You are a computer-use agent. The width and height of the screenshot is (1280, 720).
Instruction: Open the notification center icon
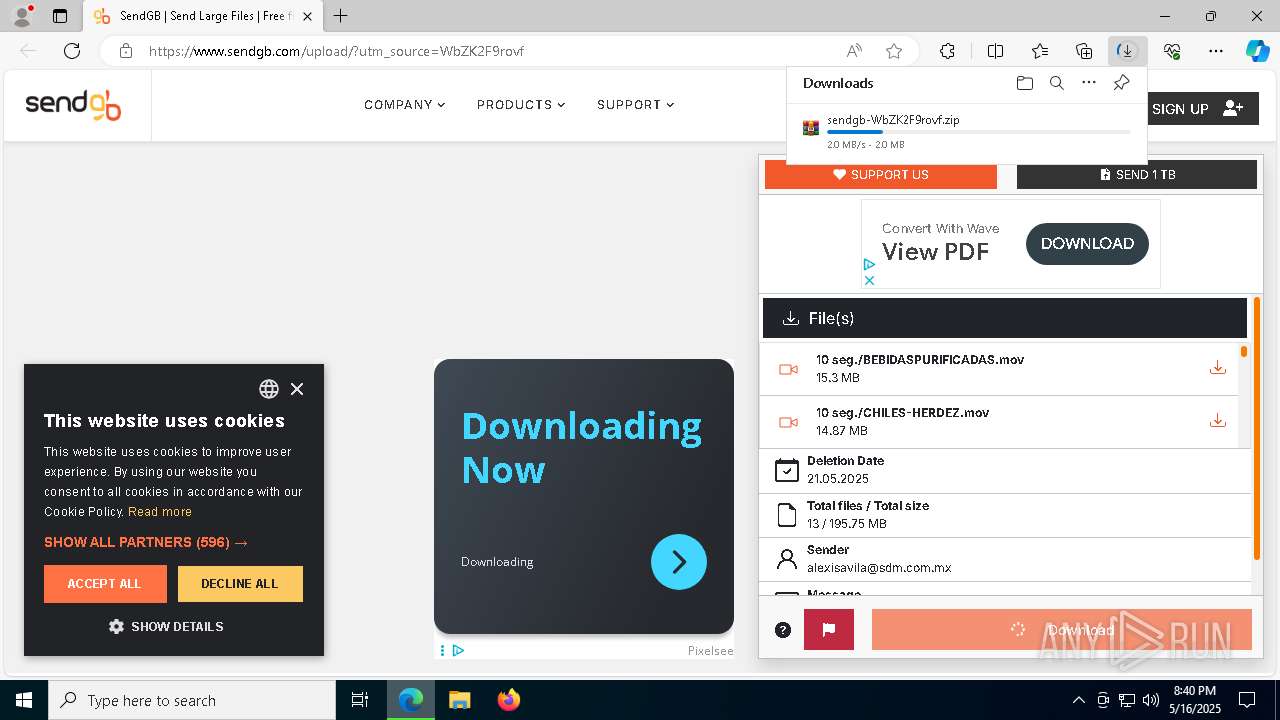tap(1247, 700)
